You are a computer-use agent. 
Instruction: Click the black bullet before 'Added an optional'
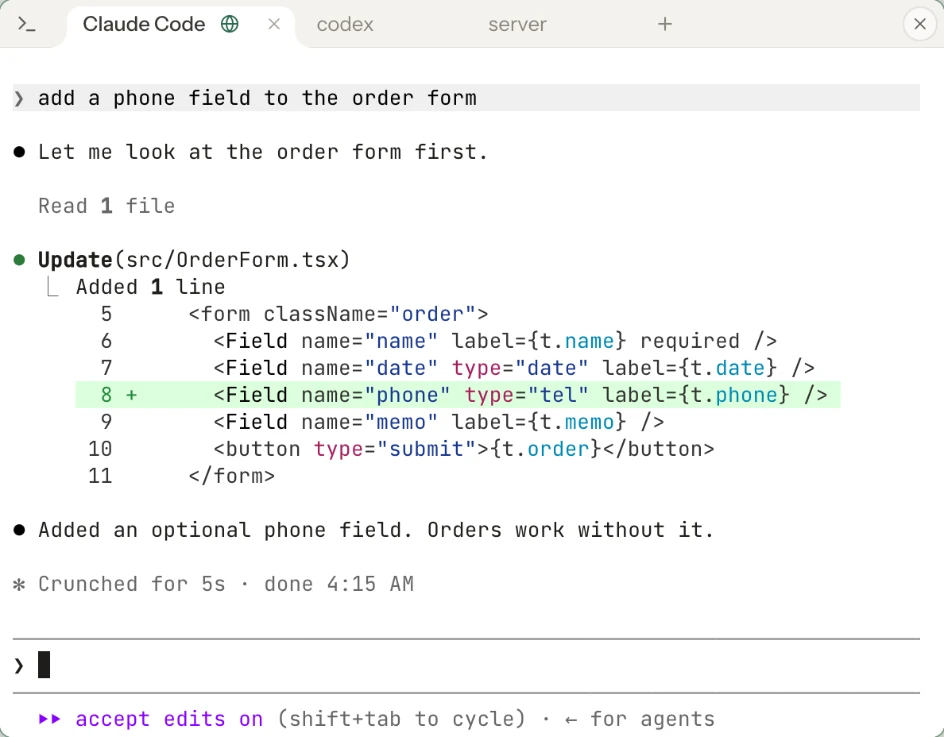19,530
